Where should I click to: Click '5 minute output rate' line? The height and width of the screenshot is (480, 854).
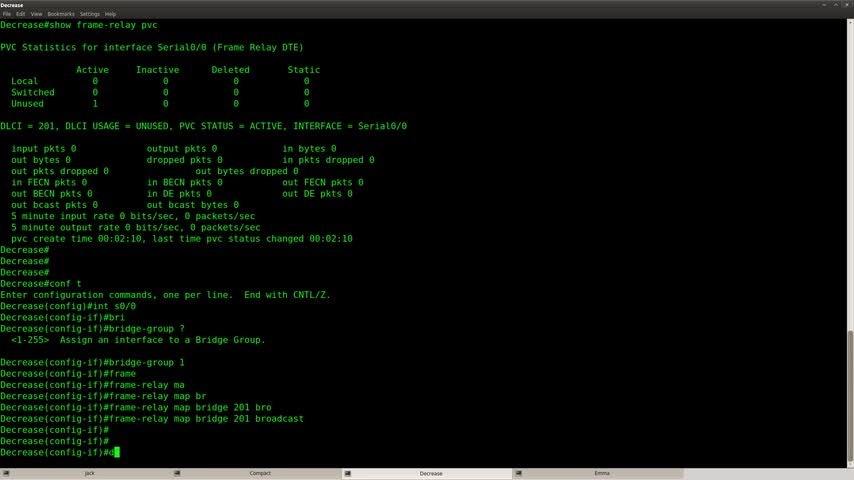pyautogui.click(x=136, y=228)
